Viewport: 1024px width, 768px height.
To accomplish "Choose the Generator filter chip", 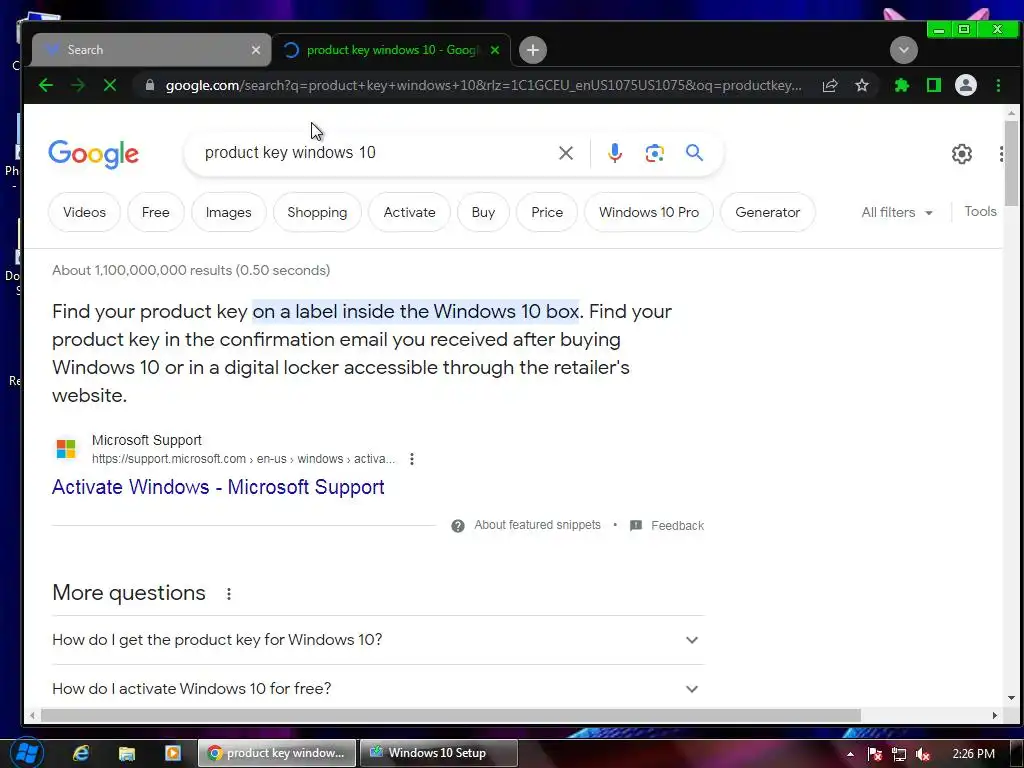I will point(767,212).
